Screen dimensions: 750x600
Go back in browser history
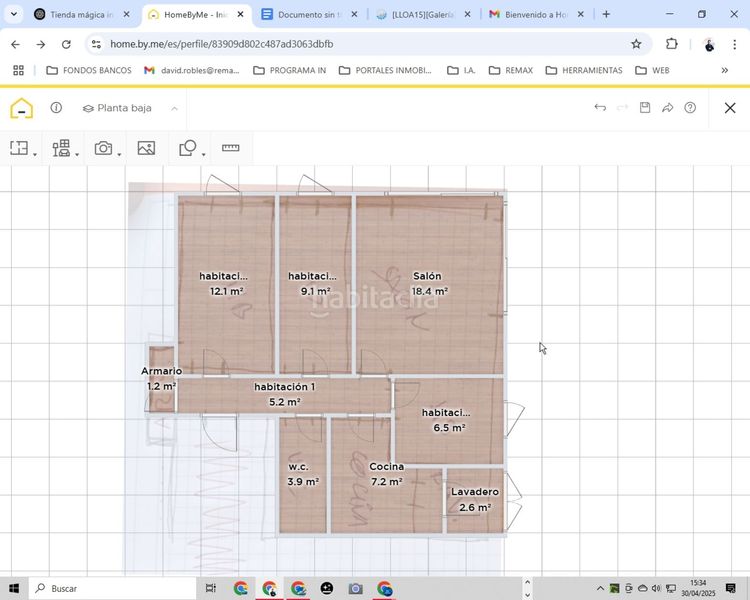click(15, 44)
